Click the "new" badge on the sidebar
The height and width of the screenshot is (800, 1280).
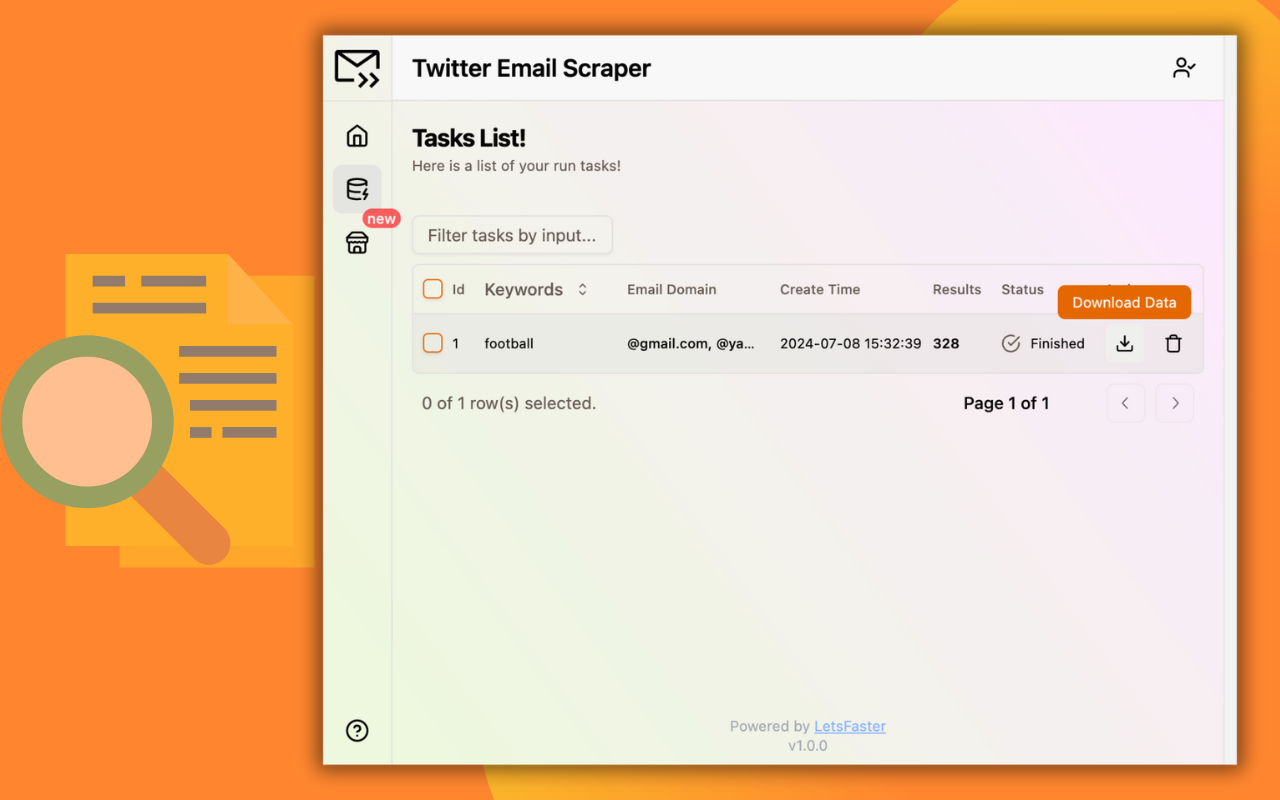click(x=381, y=218)
